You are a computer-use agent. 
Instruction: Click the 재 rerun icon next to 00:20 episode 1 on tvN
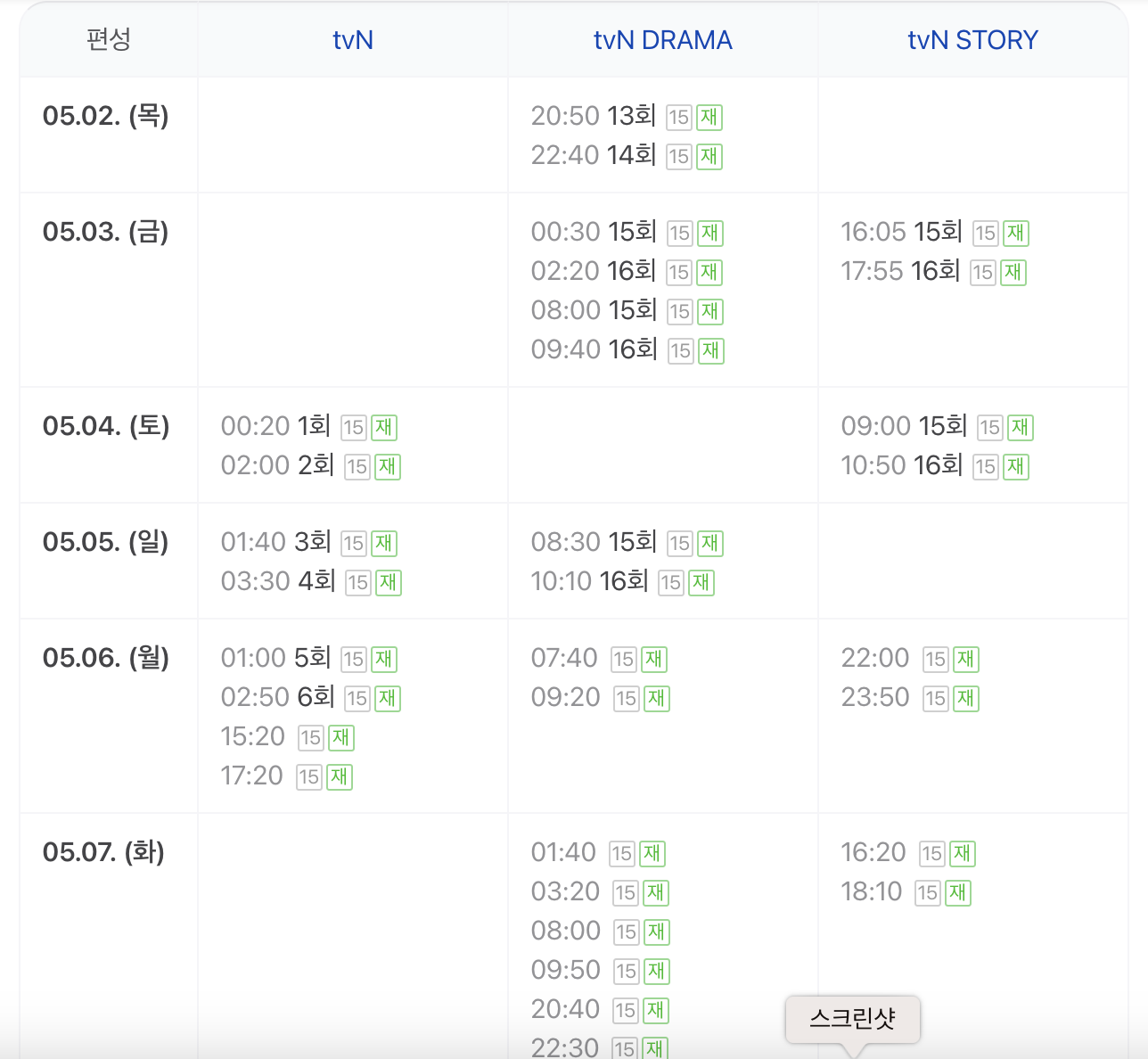click(383, 428)
